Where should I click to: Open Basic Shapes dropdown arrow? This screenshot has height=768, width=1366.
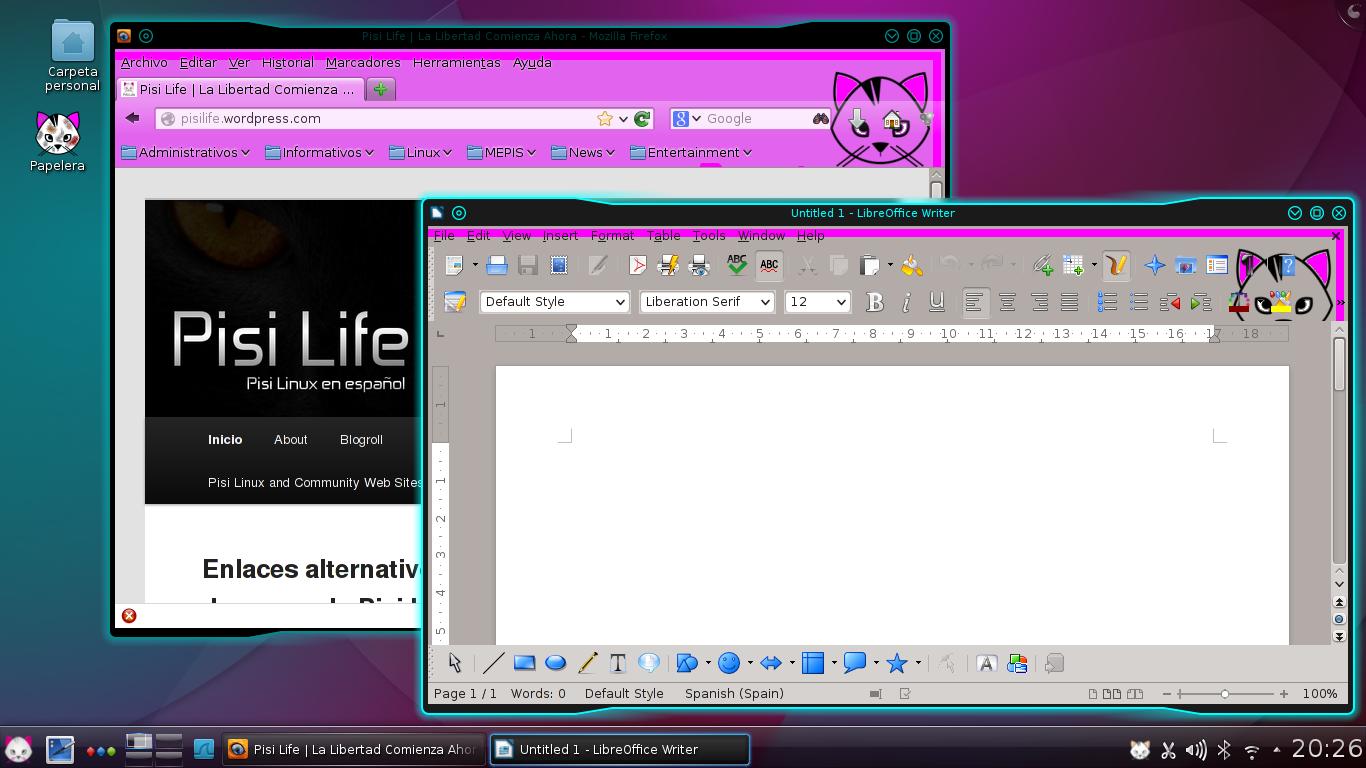tap(708, 663)
